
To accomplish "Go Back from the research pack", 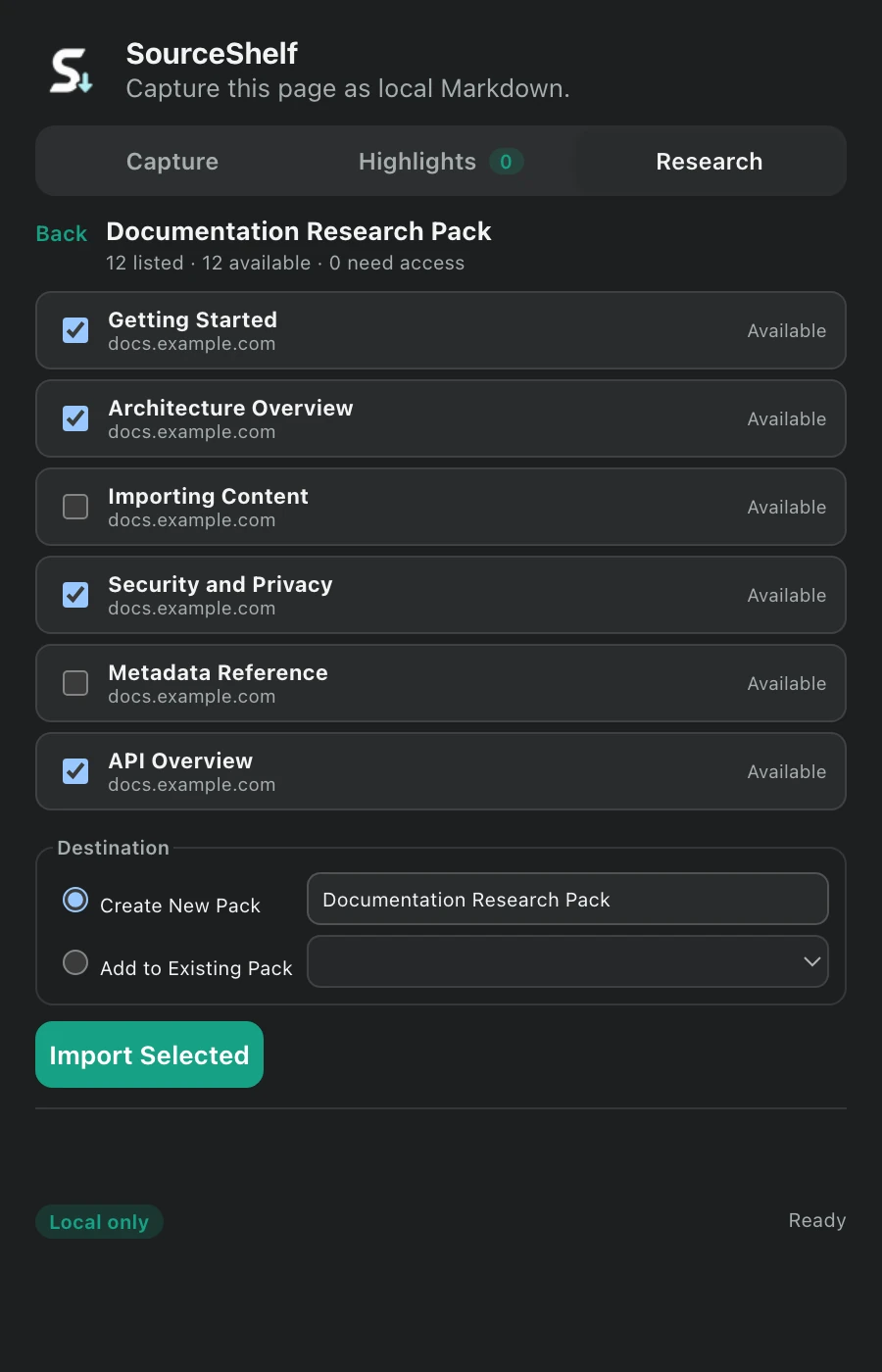I will coord(62,234).
